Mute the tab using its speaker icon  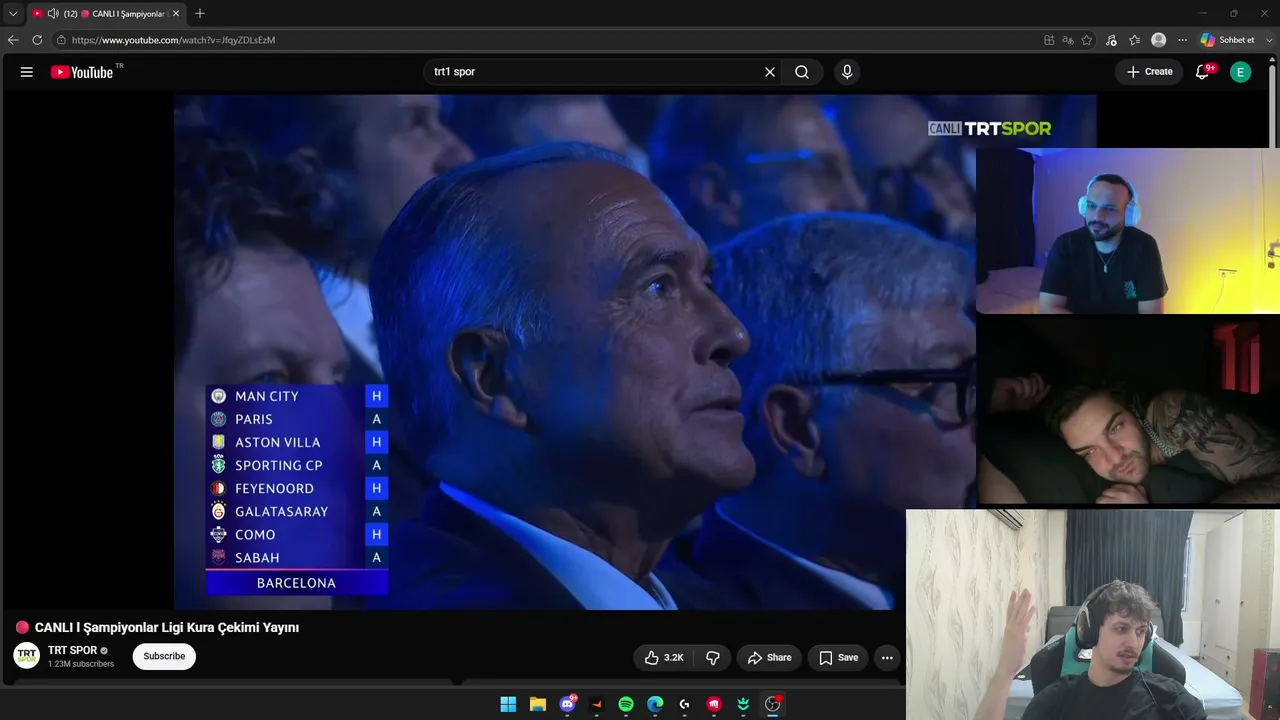pos(53,14)
